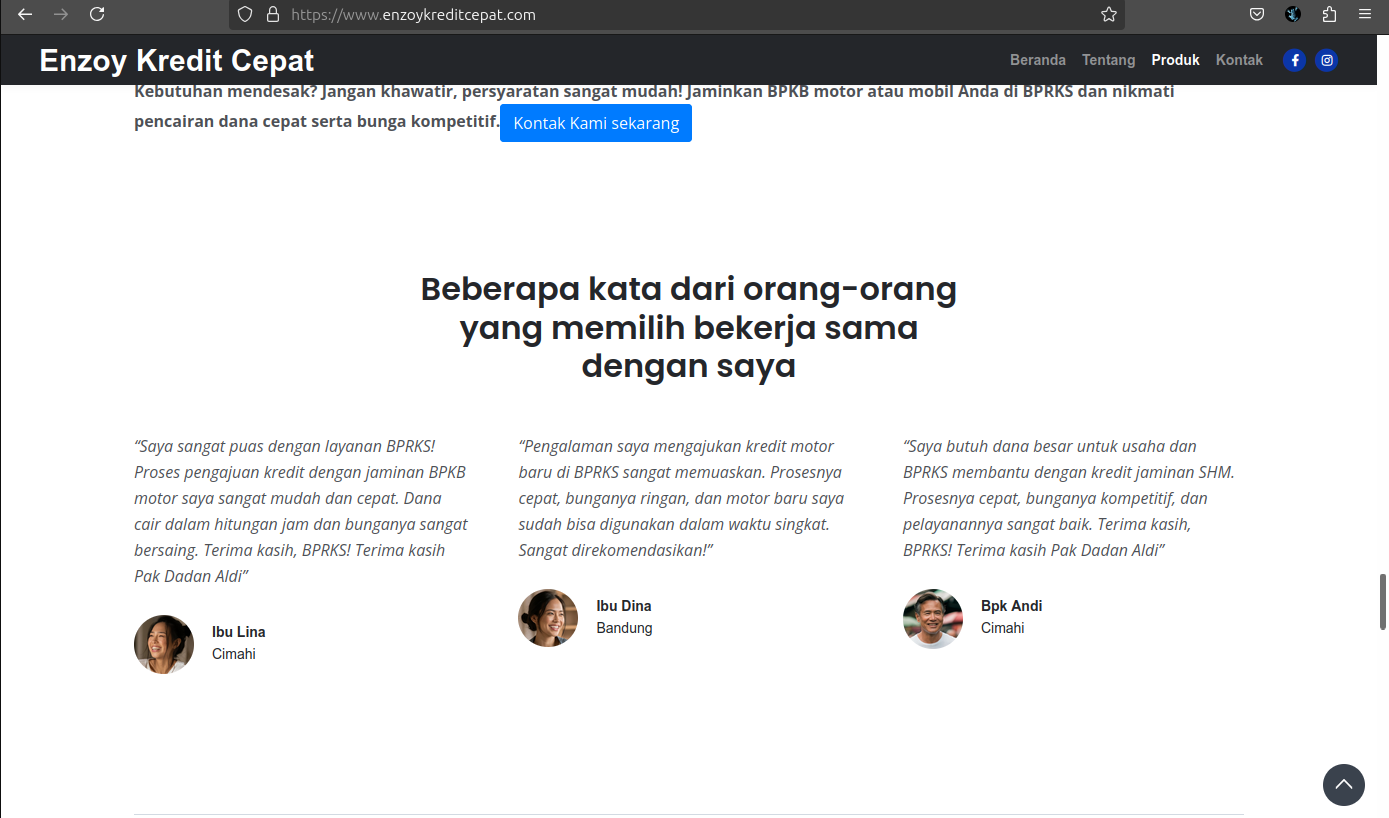Open the browser hamburger menu
The height and width of the screenshot is (818, 1389).
click(x=1364, y=14)
